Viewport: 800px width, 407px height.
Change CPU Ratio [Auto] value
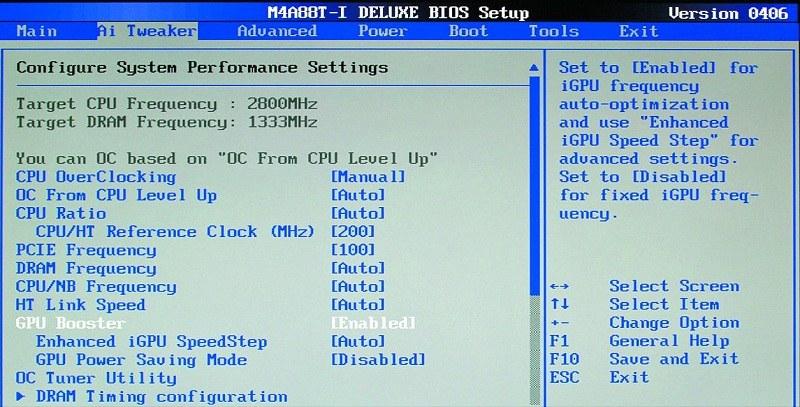(x=358, y=213)
